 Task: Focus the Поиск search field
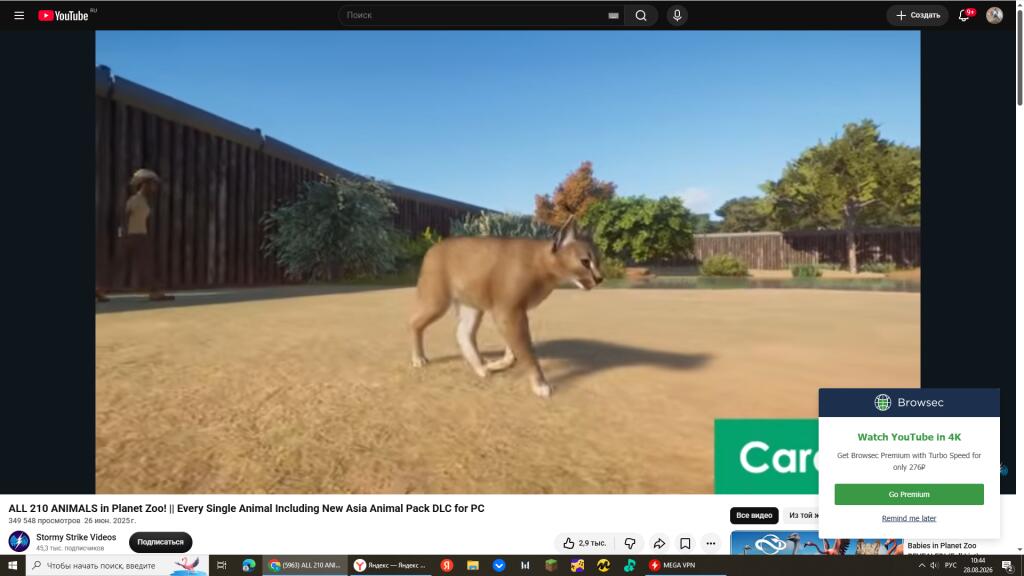coord(473,16)
